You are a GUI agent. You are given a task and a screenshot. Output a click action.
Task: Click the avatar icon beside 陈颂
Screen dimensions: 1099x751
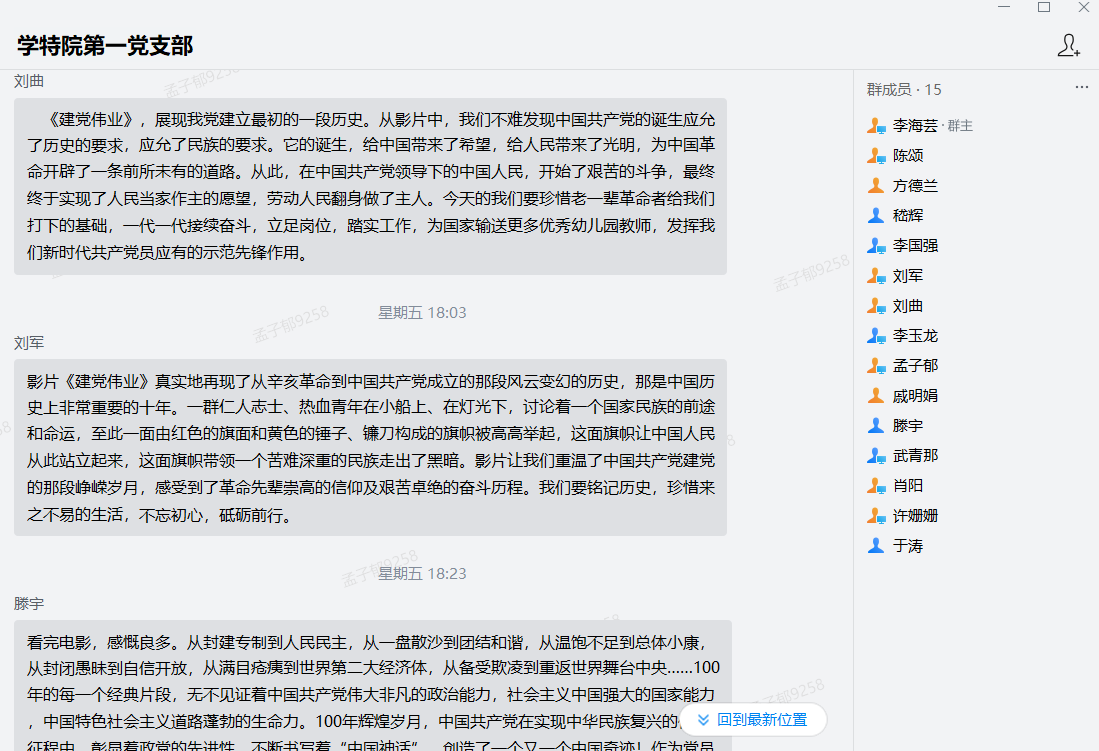876,156
